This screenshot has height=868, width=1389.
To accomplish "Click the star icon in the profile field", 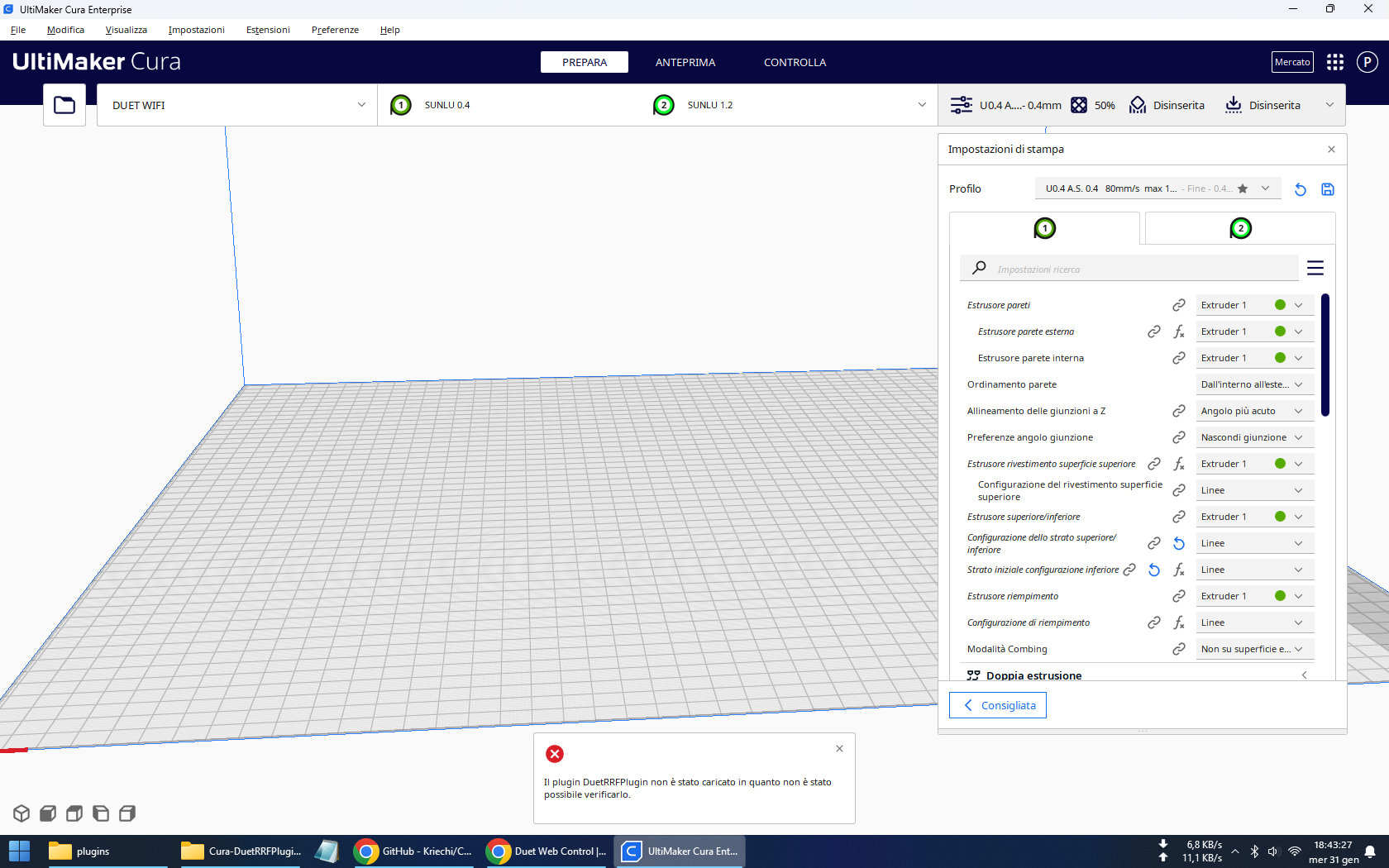I will point(1243,188).
